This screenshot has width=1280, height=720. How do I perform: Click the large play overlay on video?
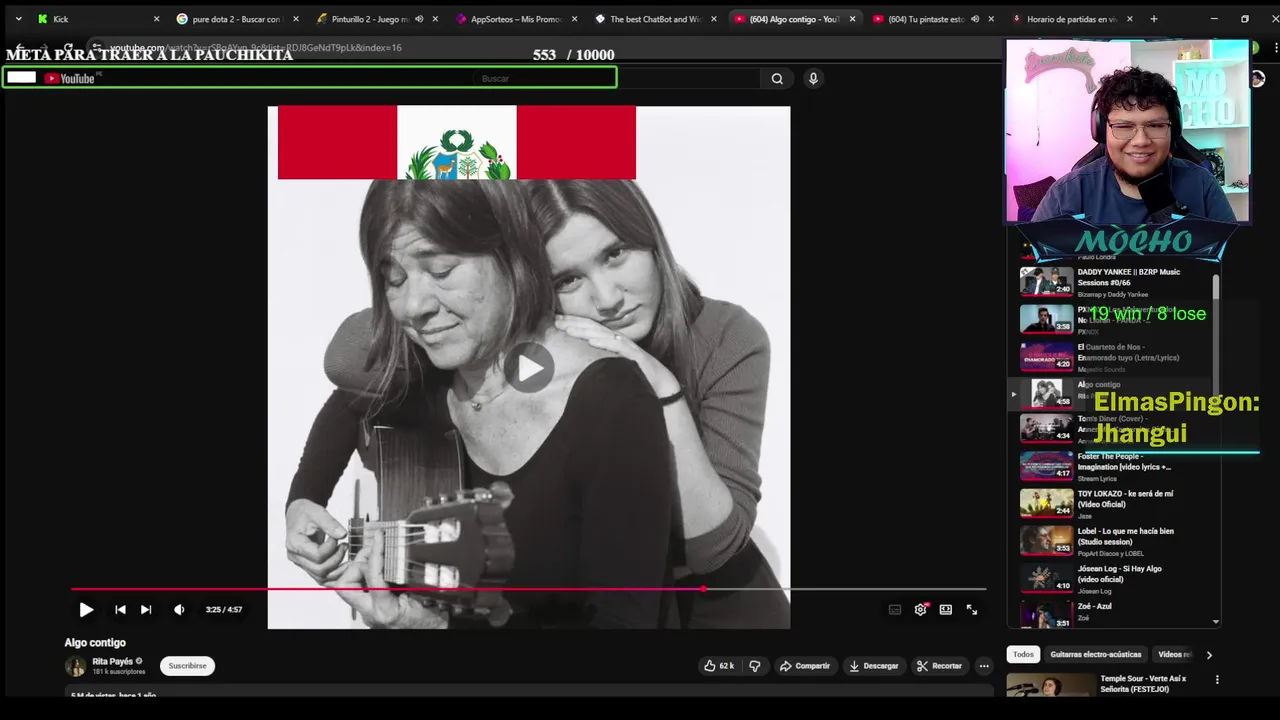pos(529,368)
